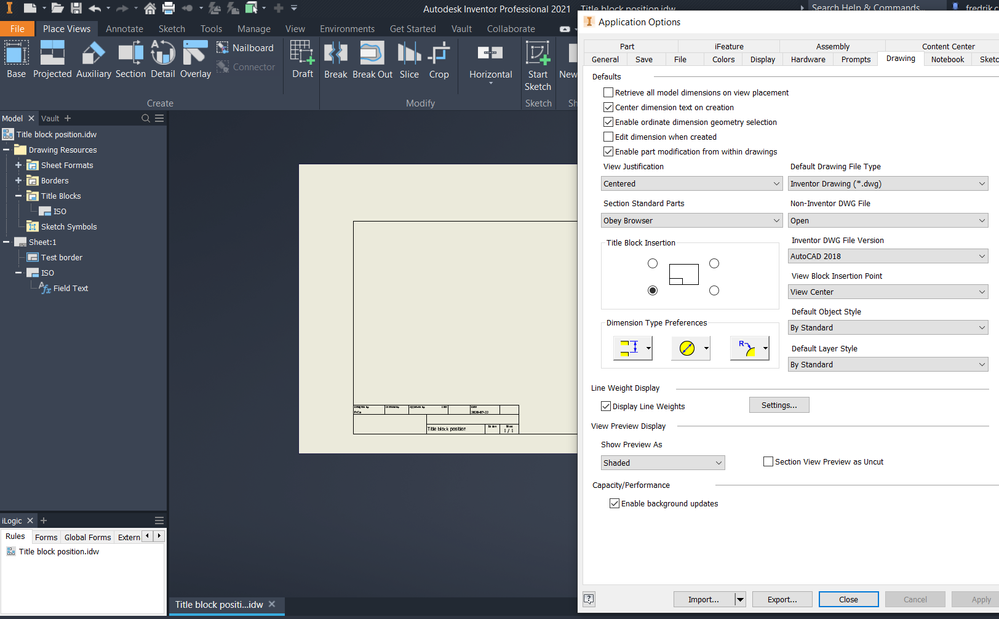
Task: Select Test border in the browser tree
Action: pos(62,257)
